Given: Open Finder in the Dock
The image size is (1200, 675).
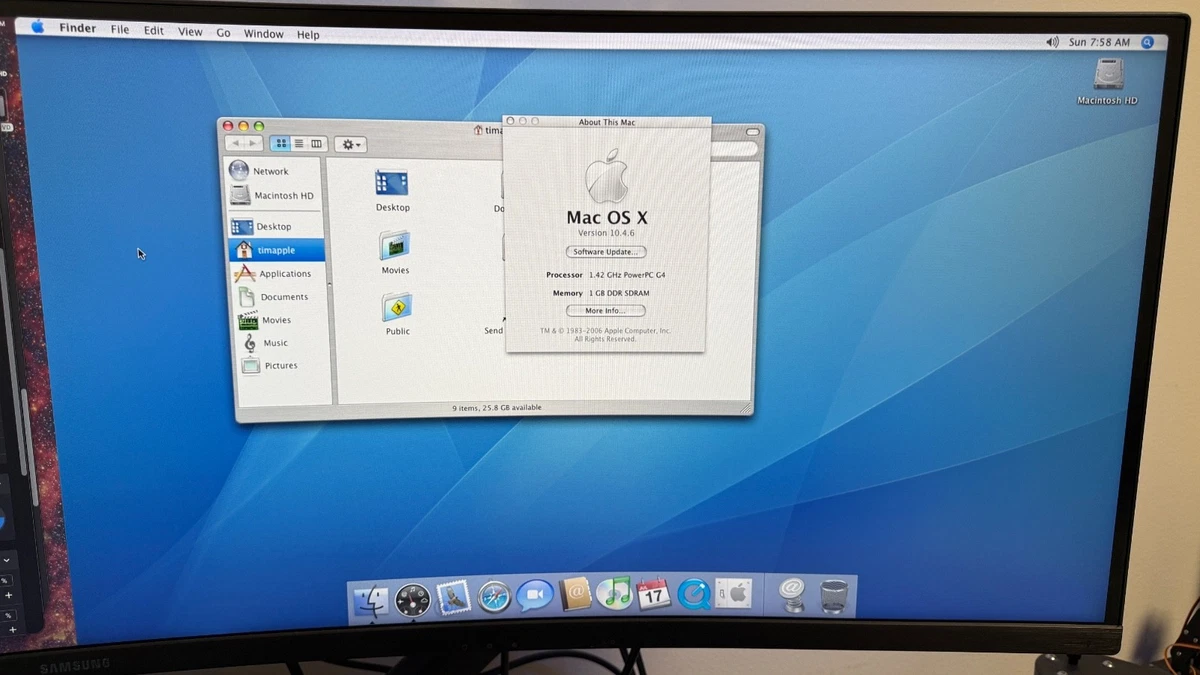Looking at the screenshot, I should point(371,599).
